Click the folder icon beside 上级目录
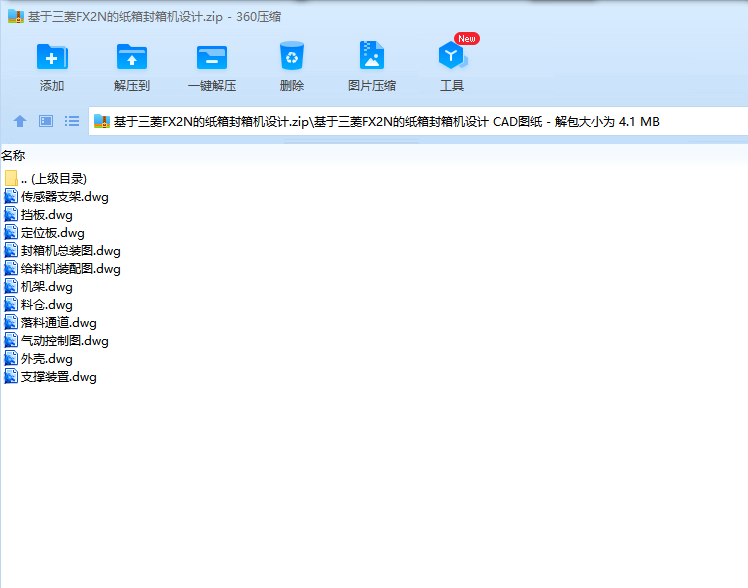The image size is (748, 588). coord(11,178)
